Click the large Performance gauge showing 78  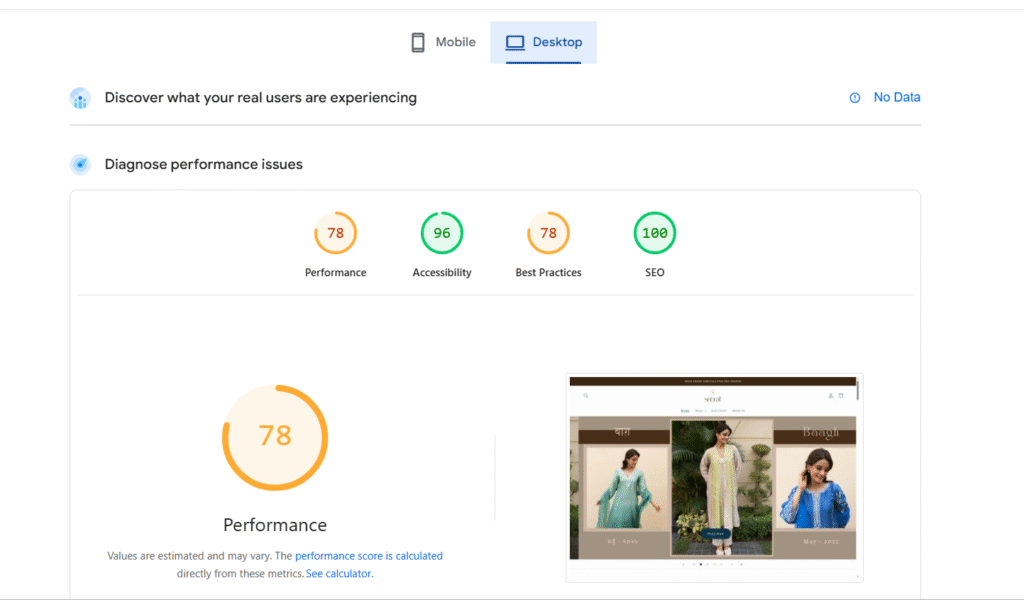275,436
